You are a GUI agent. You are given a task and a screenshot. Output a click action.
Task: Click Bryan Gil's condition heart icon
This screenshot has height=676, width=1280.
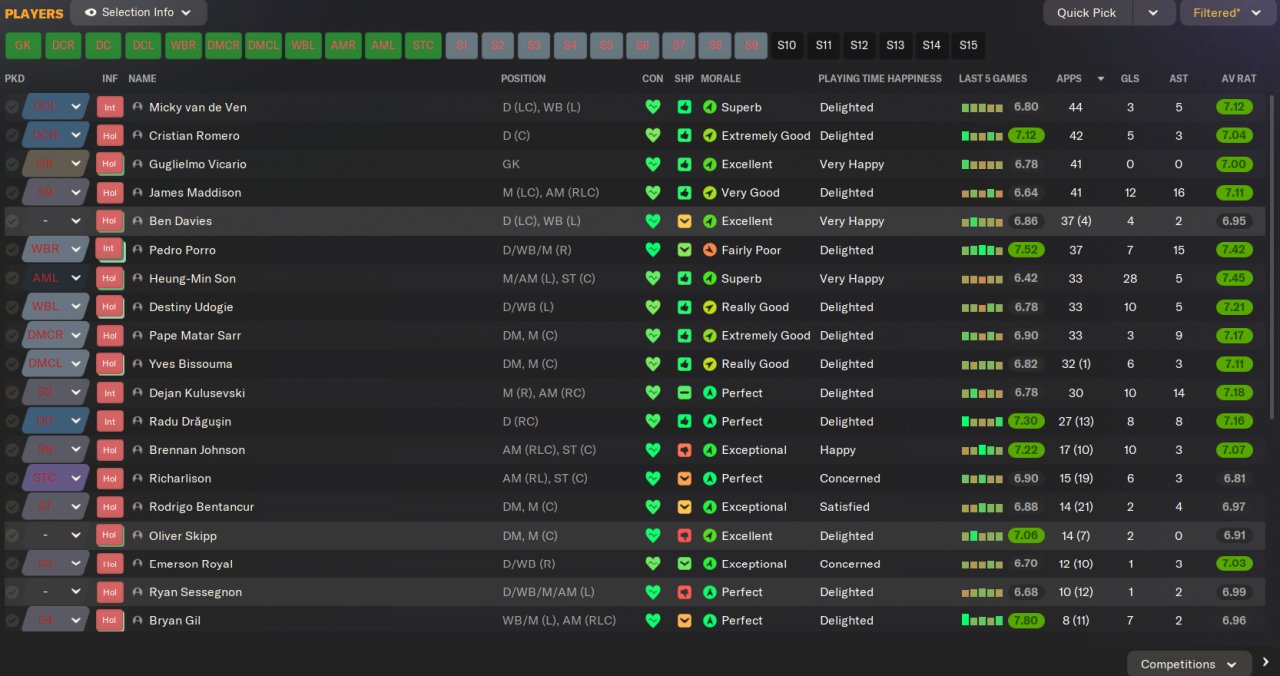653,620
